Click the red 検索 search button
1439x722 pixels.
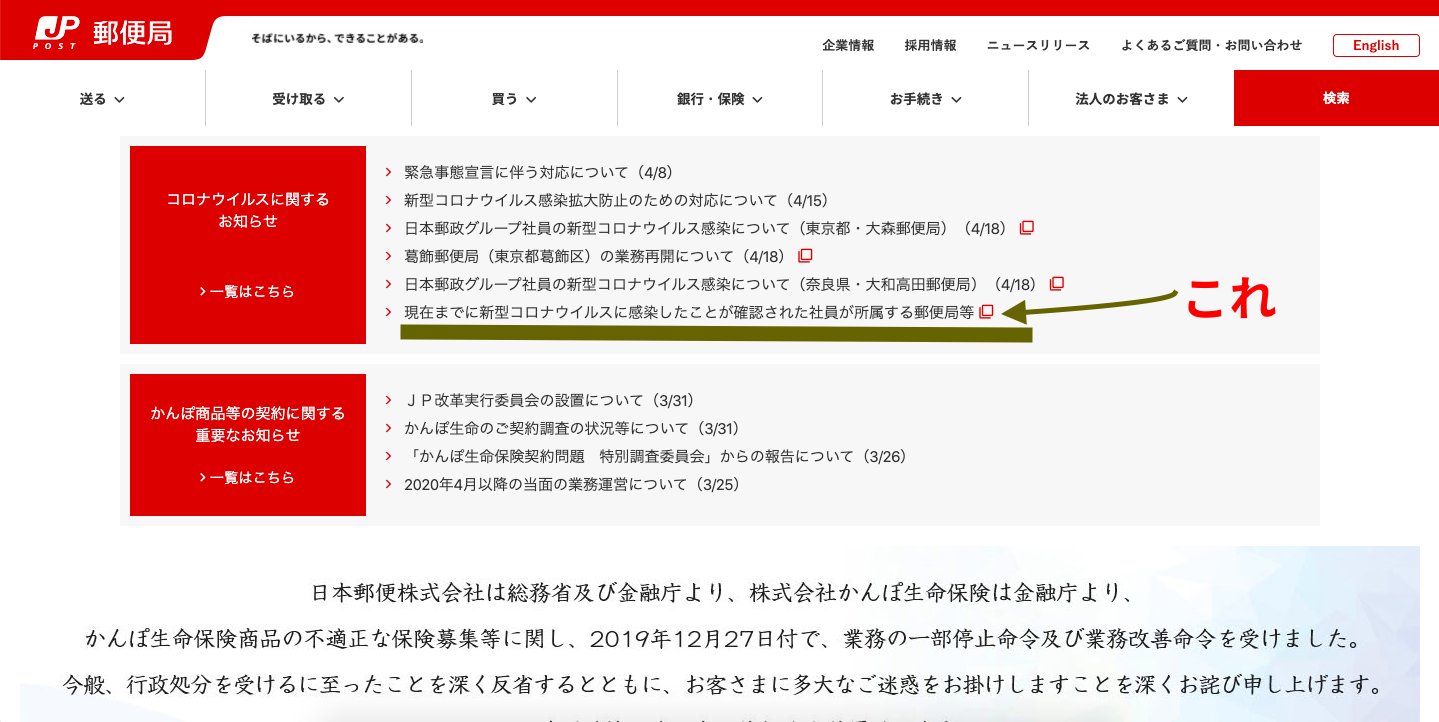(x=1336, y=98)
